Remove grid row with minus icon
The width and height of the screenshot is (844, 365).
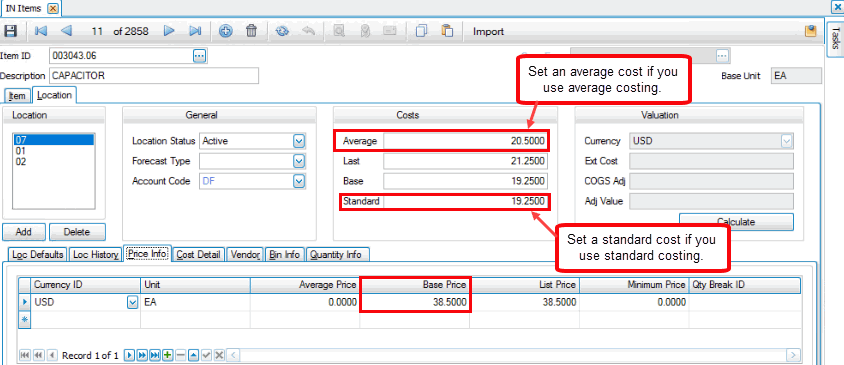pos(181,355)
